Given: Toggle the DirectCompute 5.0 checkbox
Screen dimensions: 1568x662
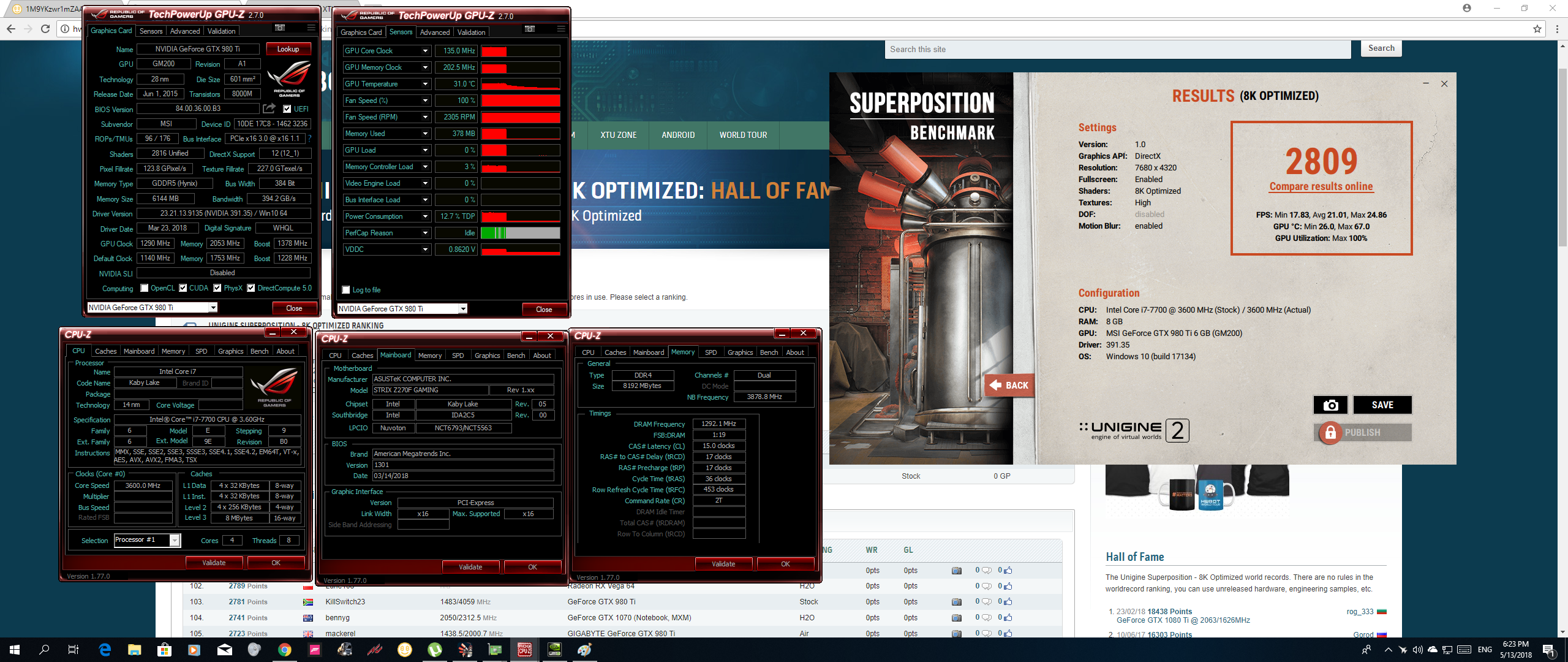Looking at the screenshot, I should point(251,288).
